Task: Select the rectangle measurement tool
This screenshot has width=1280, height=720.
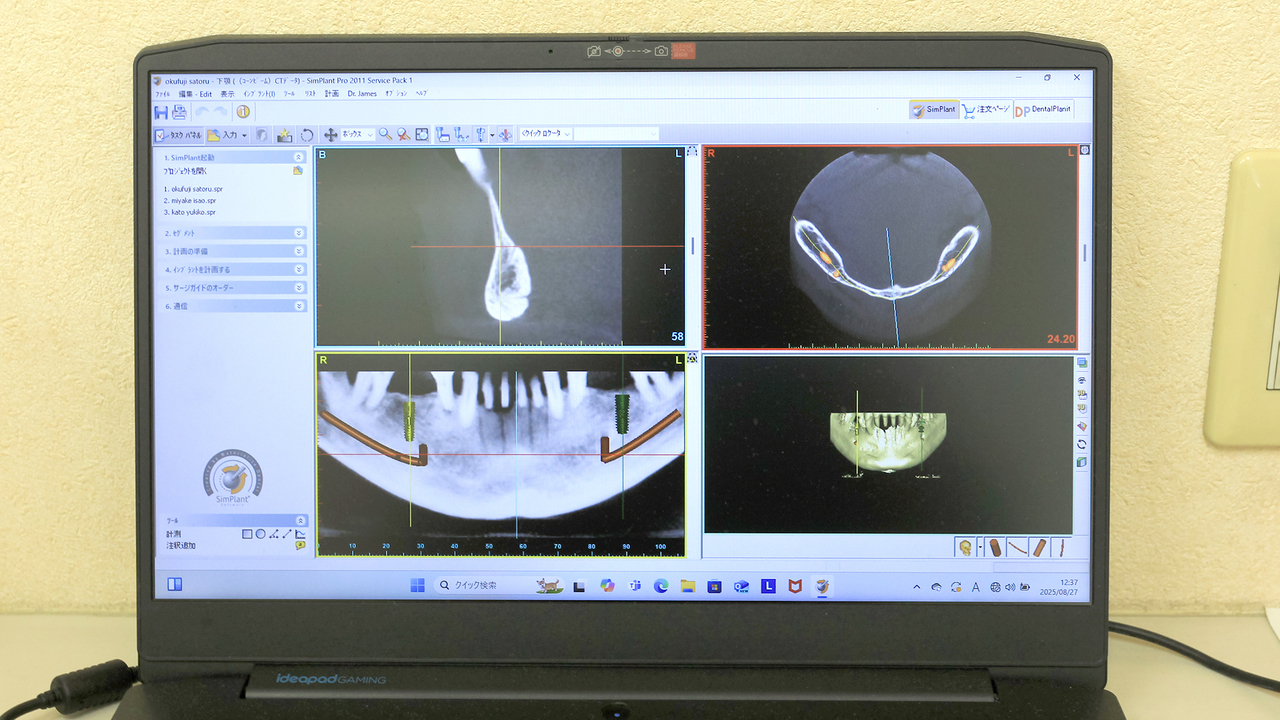Action: tap(247, 534)
